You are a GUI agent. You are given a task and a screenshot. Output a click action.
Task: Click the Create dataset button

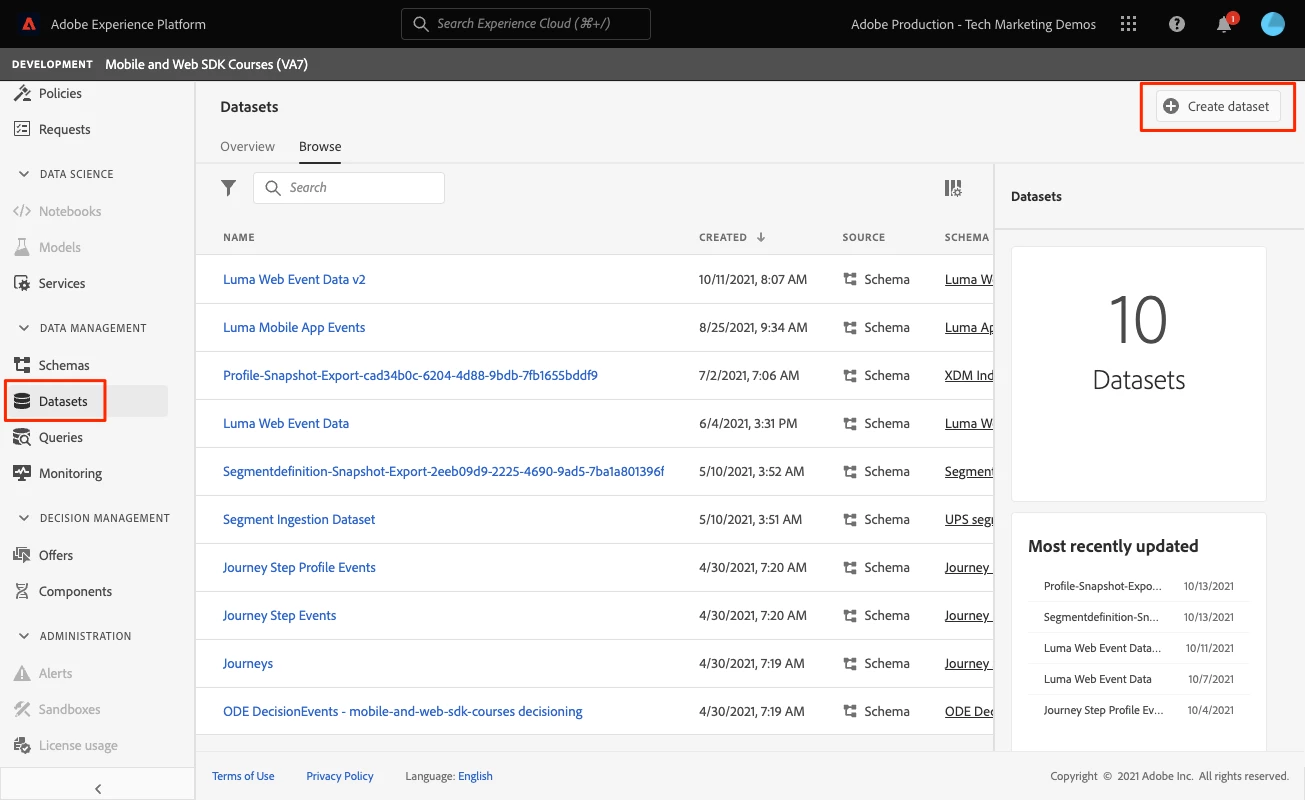click(x=1218, y=106)
